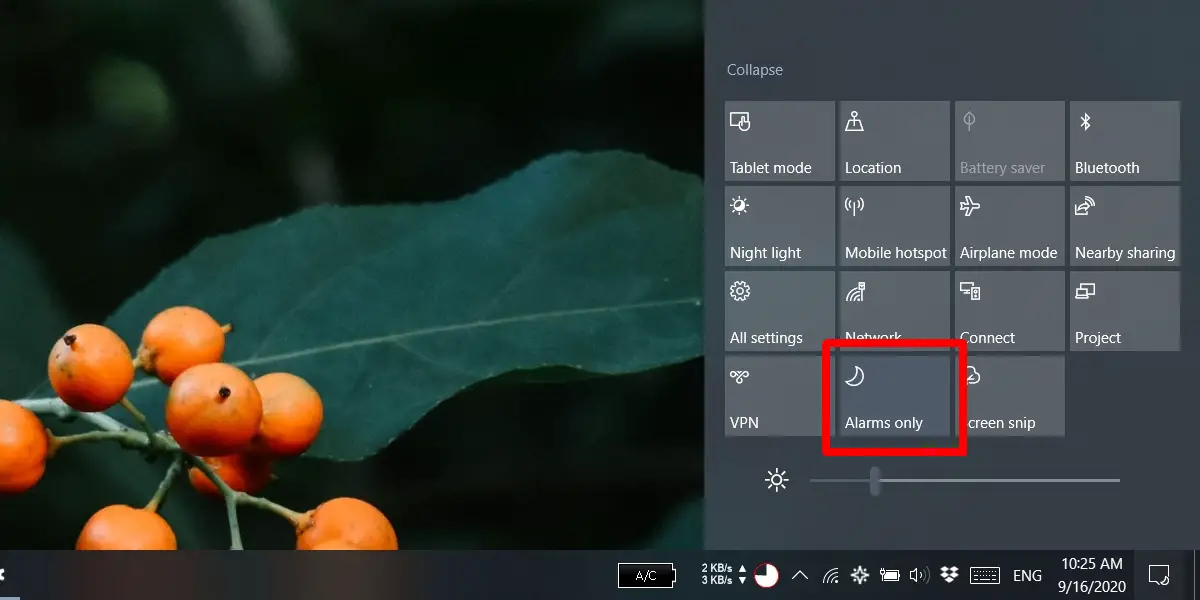Open the battery power tray icon
This screenshot has width=1200, height=600.
890,575
